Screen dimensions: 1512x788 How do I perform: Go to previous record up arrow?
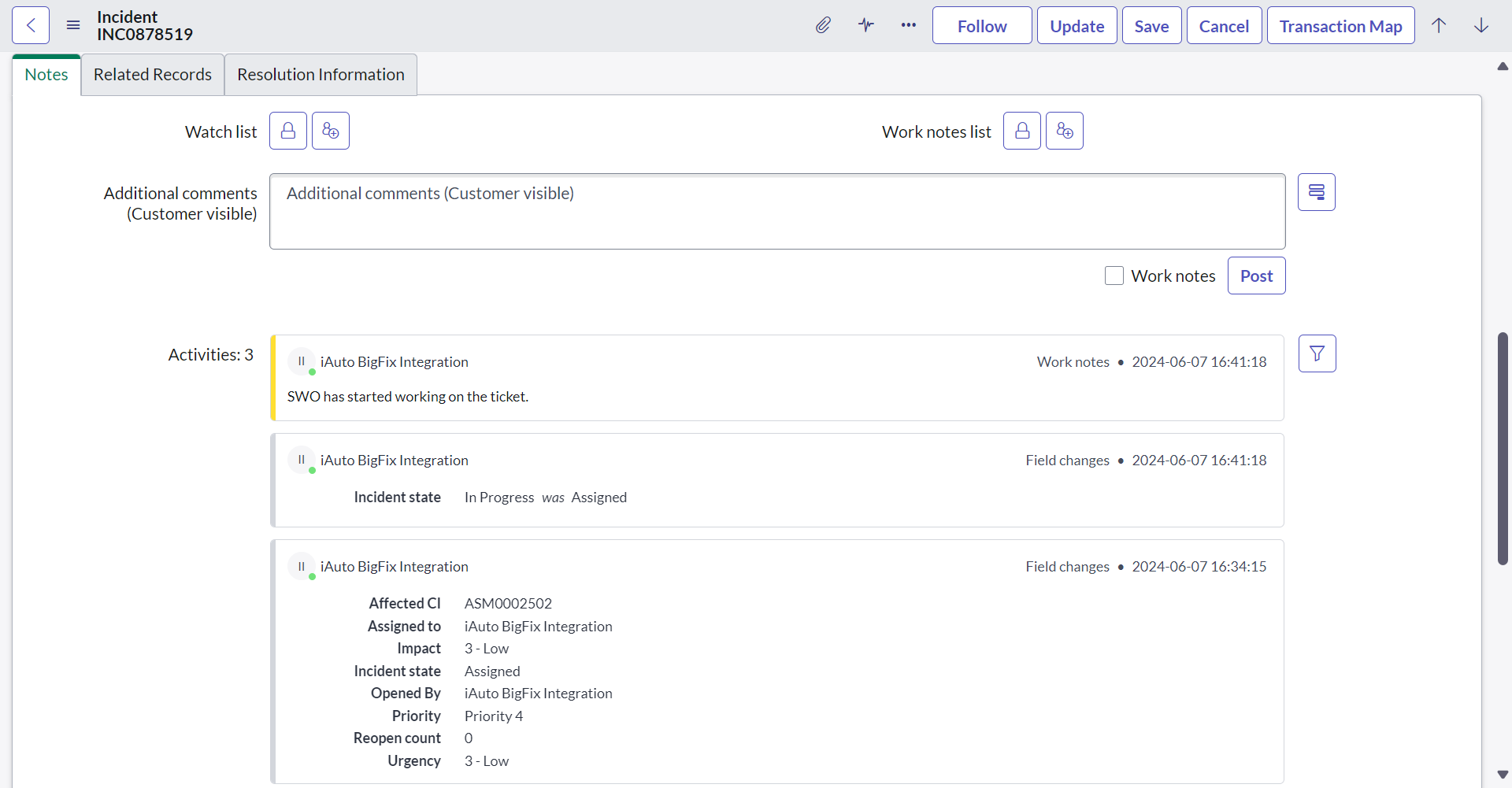[1439, 26]
